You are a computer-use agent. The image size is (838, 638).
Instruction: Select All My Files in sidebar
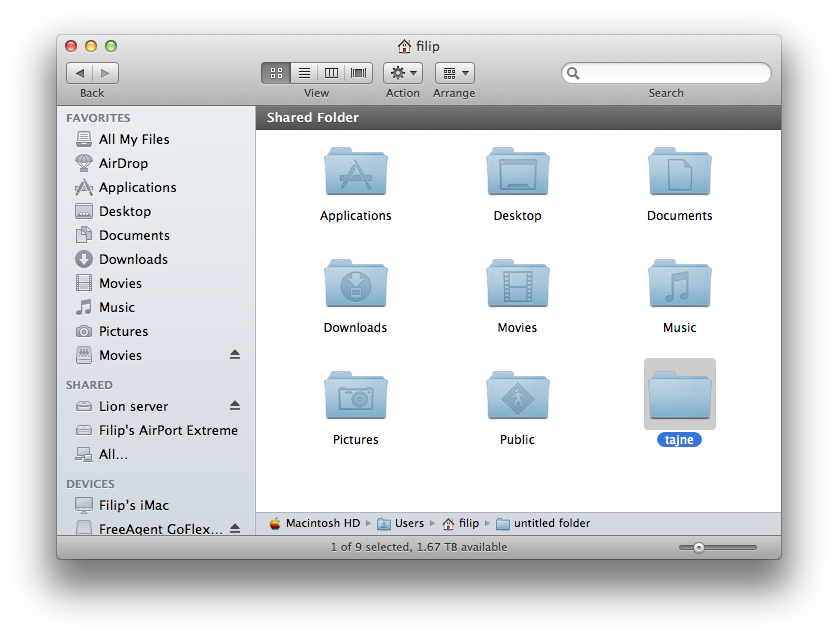pyautogui.click(x=134, y=139)
